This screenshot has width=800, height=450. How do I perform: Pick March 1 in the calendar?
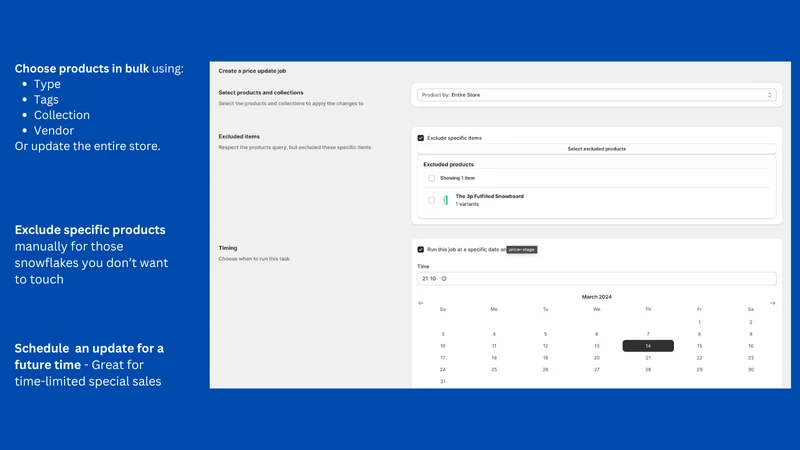pos(699,322)
